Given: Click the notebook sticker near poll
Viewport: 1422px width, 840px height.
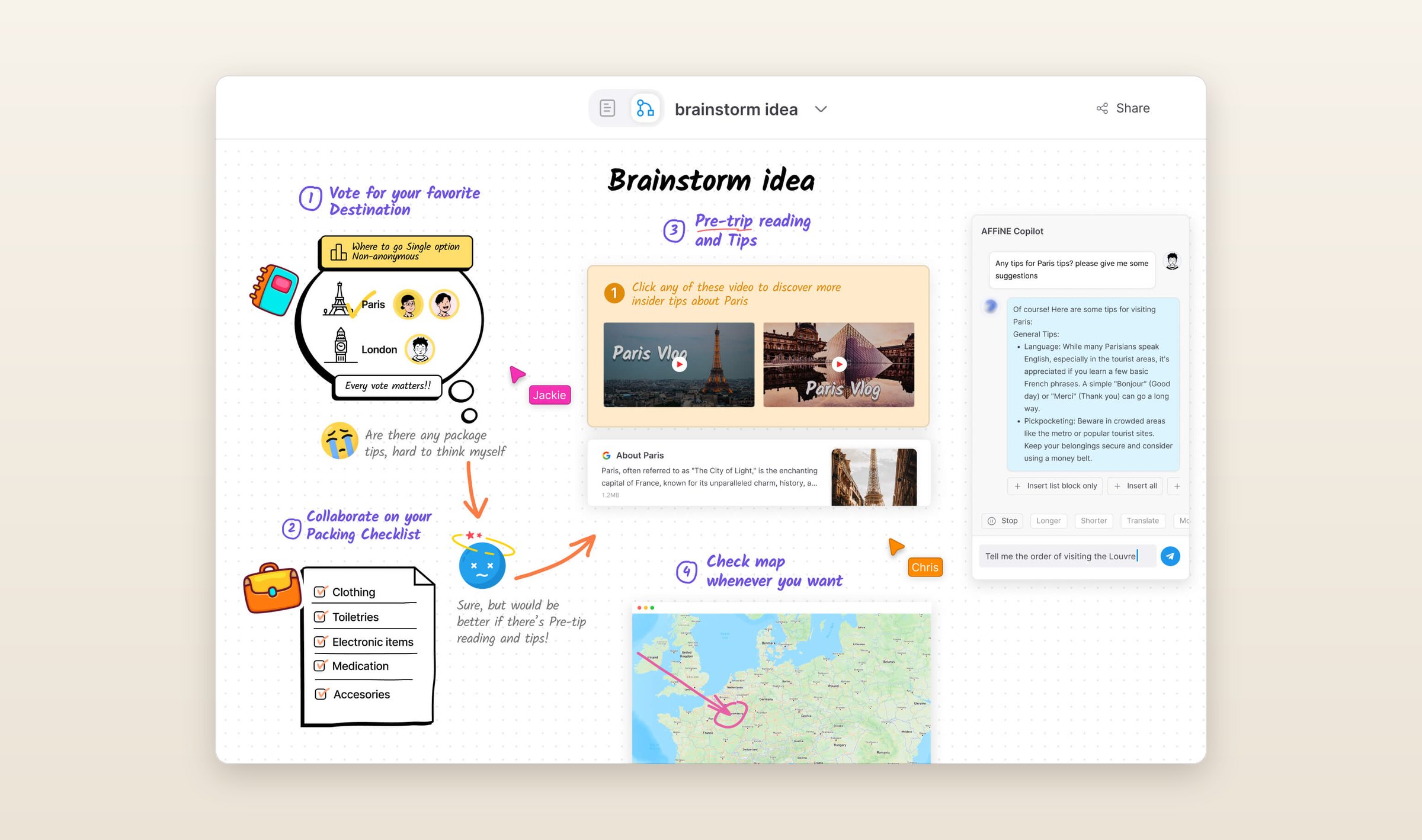Looking at the screenshot, I should click(x=274, y=290).
